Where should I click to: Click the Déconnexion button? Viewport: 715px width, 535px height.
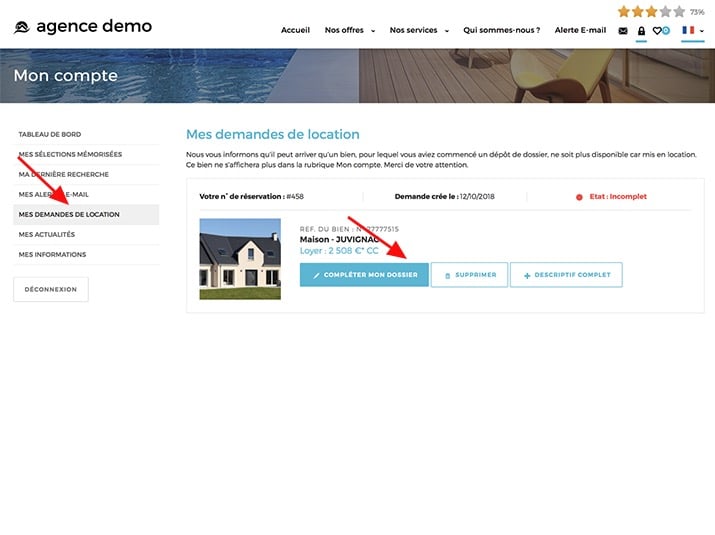pyautogui.click(x=51, y=290)
